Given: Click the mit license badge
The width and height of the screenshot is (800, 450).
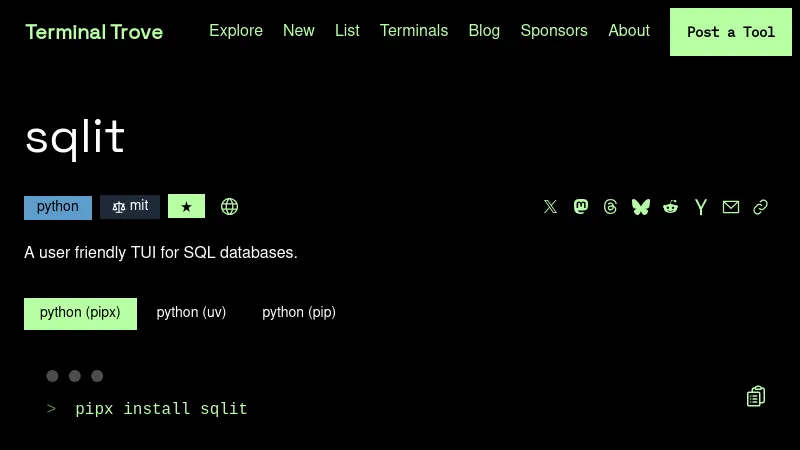Looking at the screenshot, I should (130, 207).
